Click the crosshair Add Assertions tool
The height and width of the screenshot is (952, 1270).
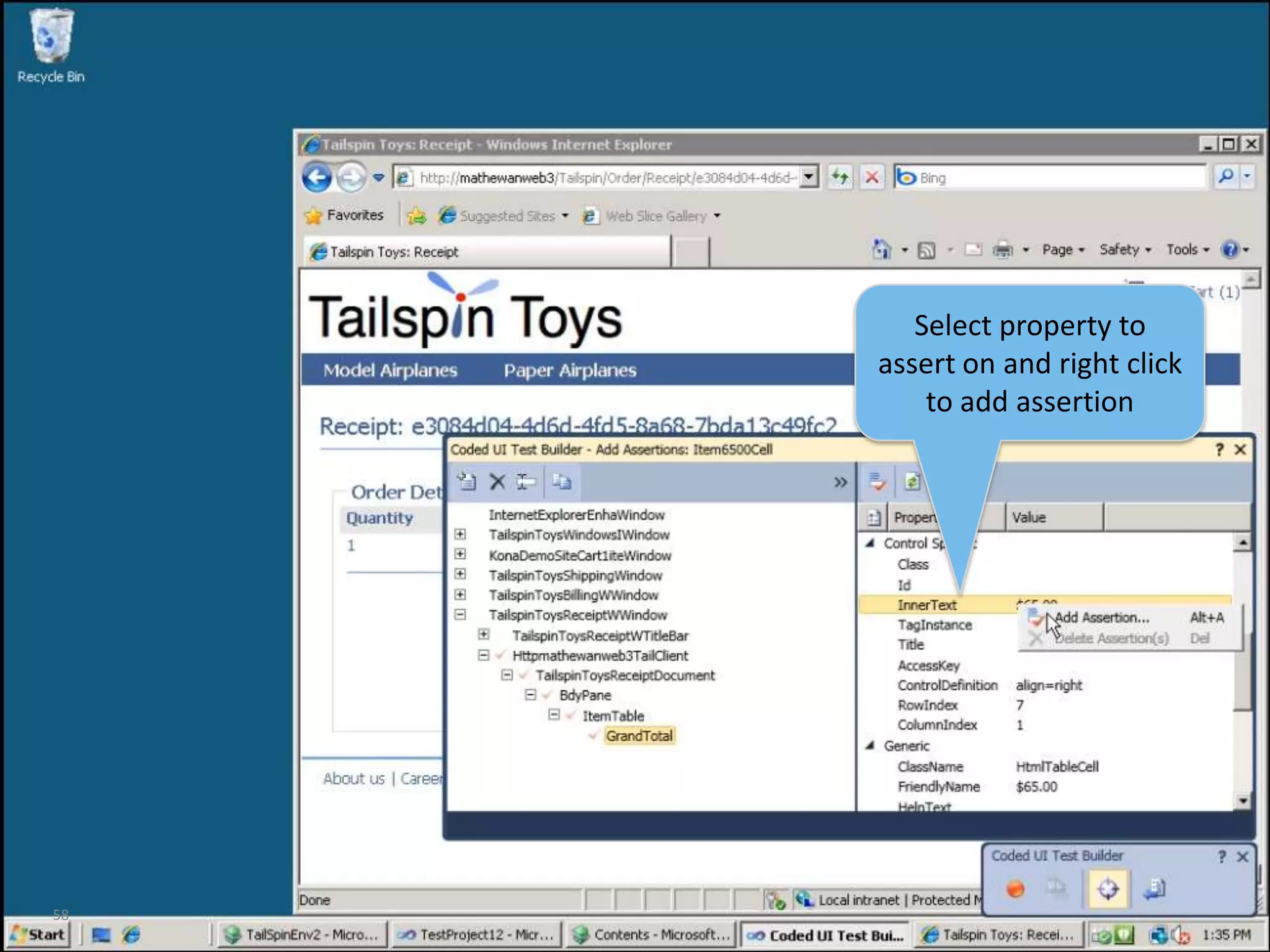pos(1108,889)
